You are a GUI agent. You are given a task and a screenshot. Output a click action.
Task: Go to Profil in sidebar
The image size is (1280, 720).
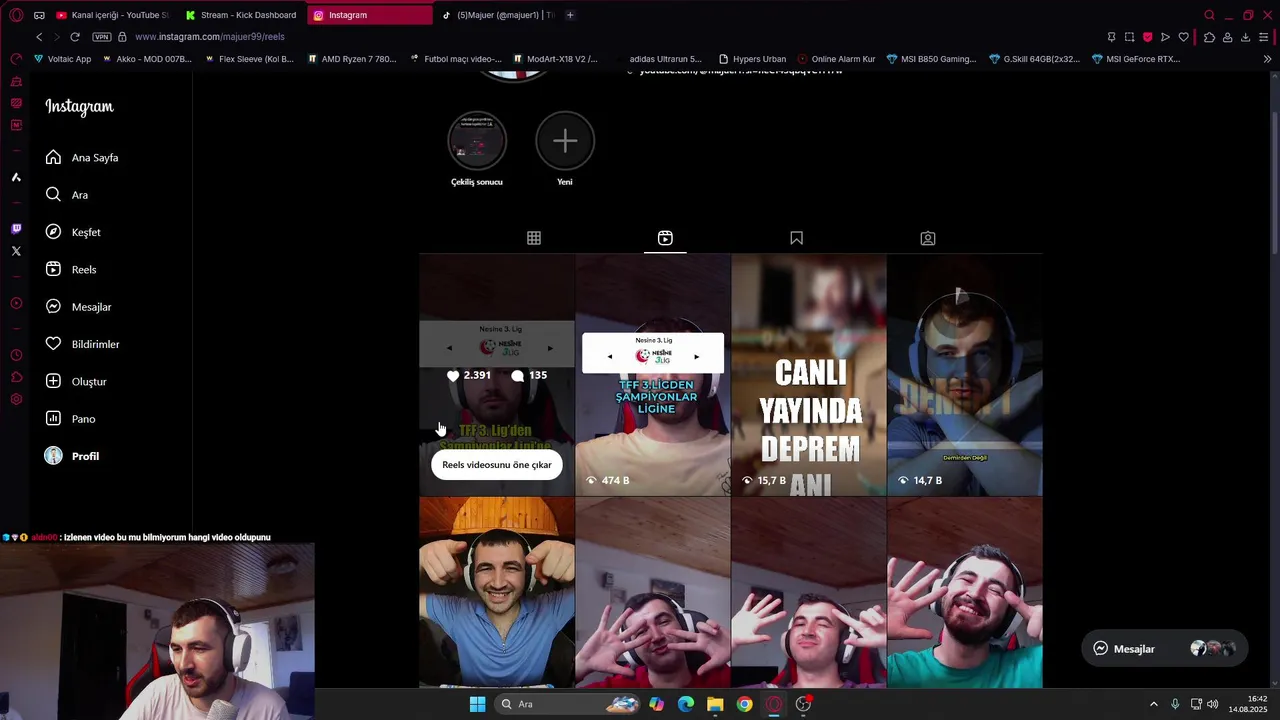[72, 456]
